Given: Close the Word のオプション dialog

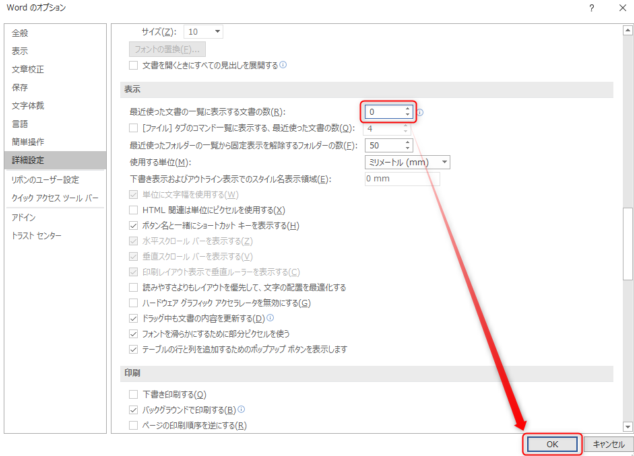Looking at the screenshot, I should (623, 8).
